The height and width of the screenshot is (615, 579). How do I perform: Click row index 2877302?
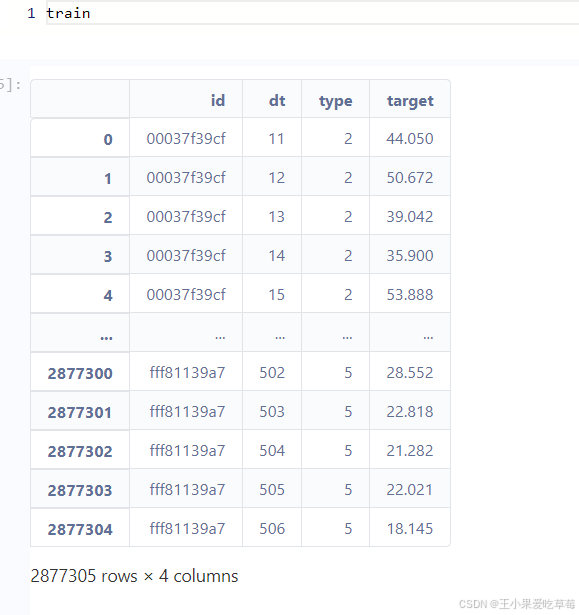tap(80, 451)
